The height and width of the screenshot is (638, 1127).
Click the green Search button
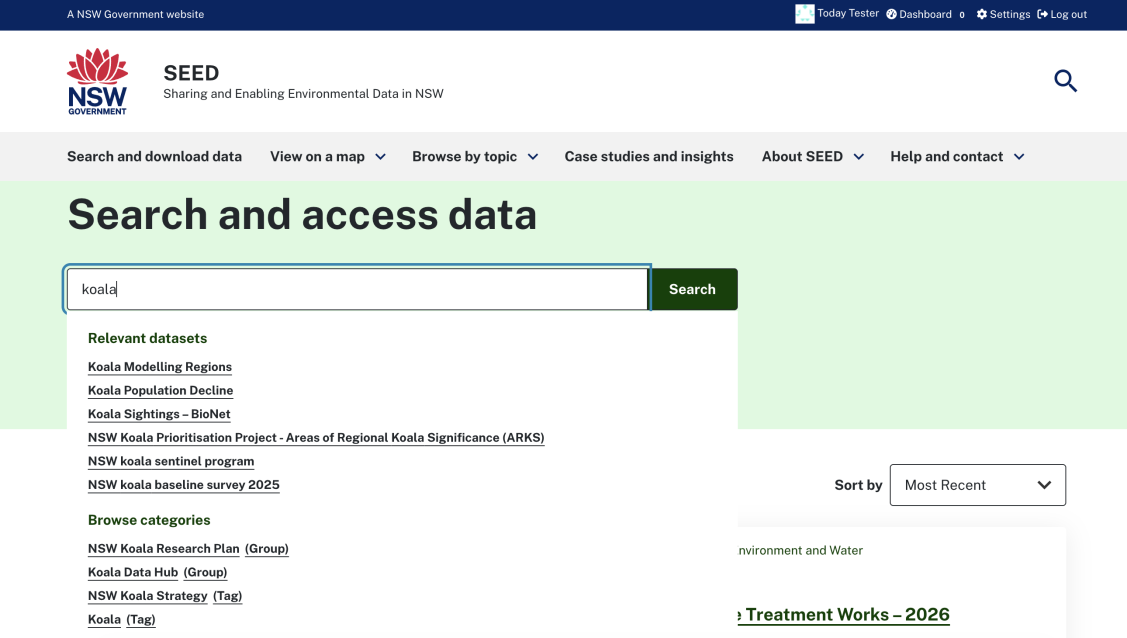pos(693,289)
